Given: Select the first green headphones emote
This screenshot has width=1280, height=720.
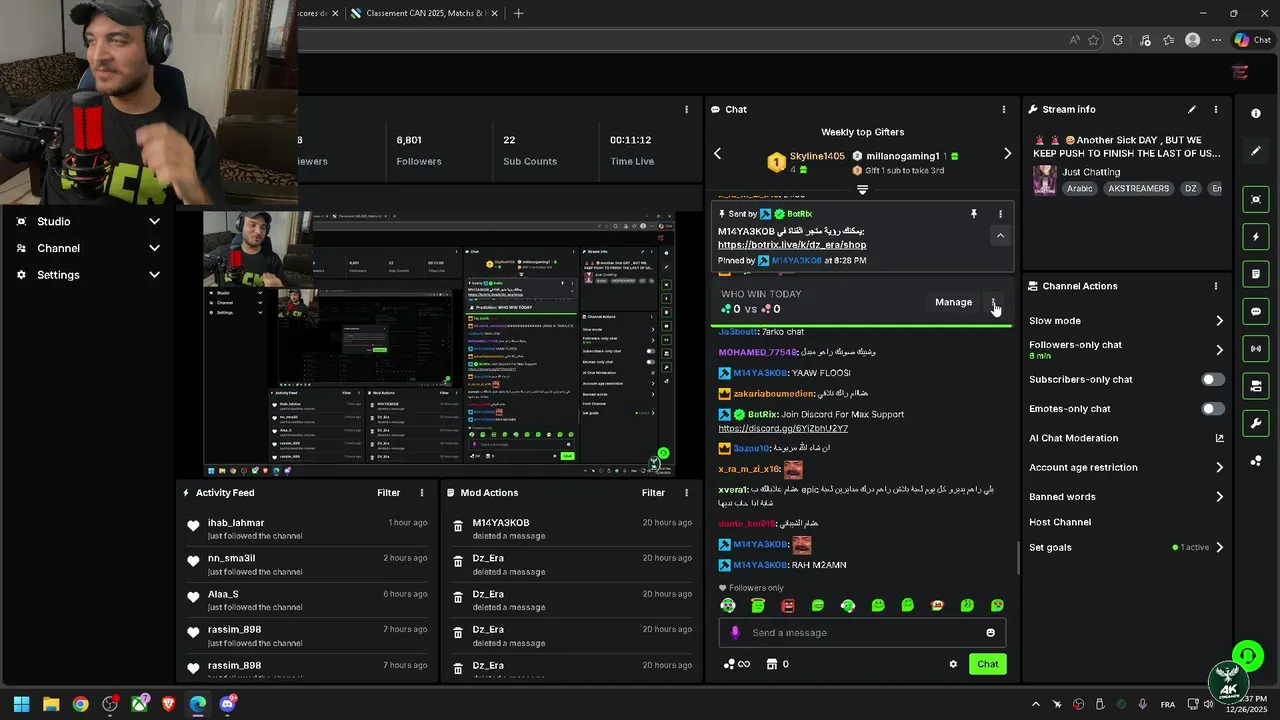Looking at the screenshot, I should tap(728, 605).
